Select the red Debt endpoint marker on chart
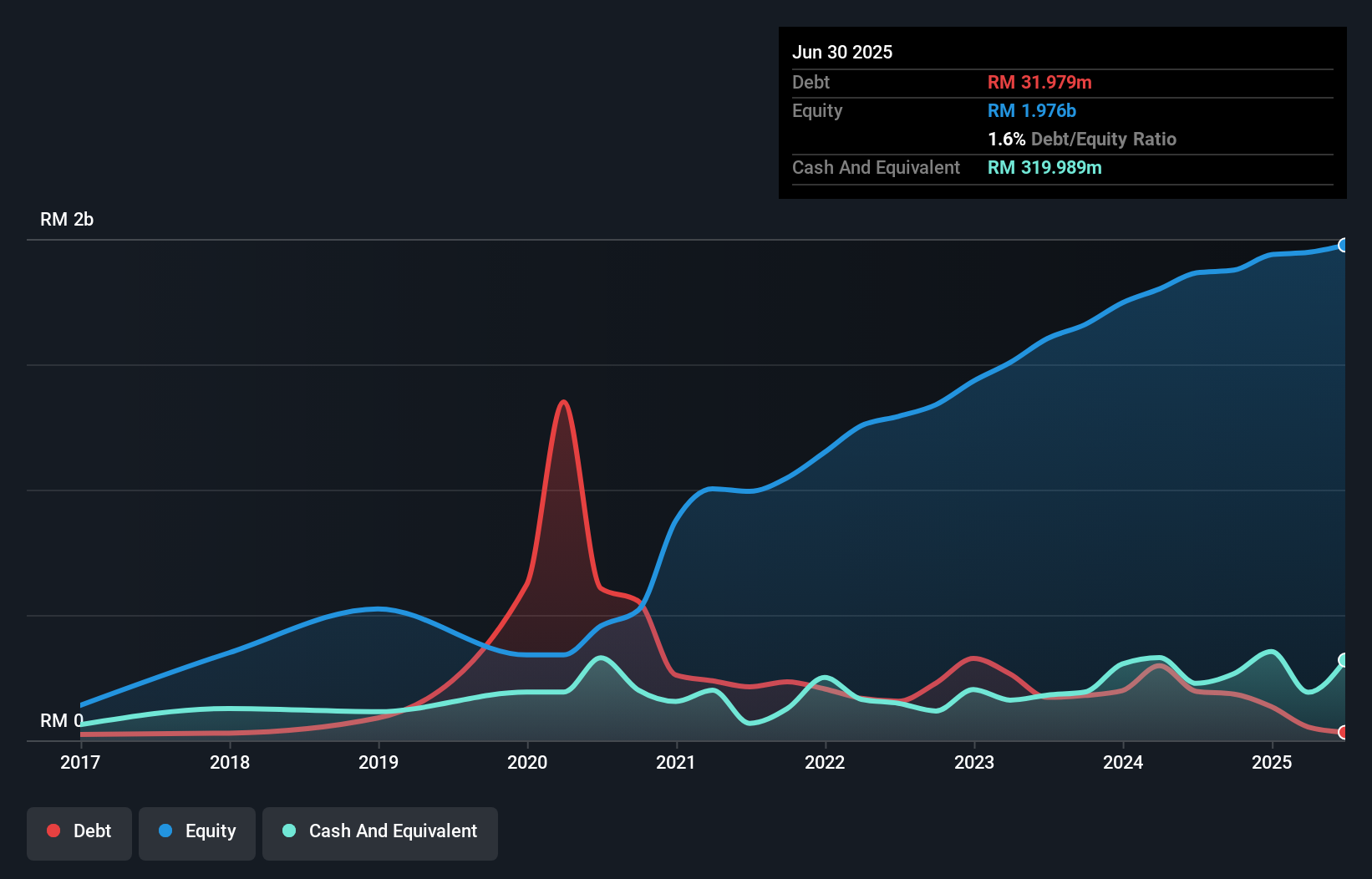Image resolution: width=1372 pixels, height=879 pixels. tap(1344, 731)
